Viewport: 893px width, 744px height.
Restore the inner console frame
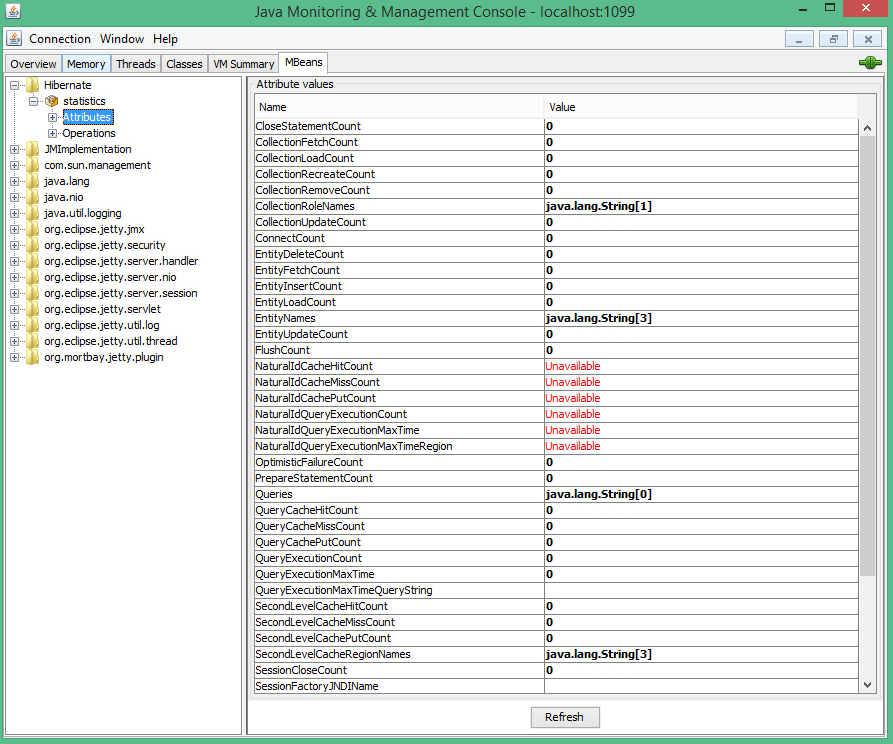(834, 39)
